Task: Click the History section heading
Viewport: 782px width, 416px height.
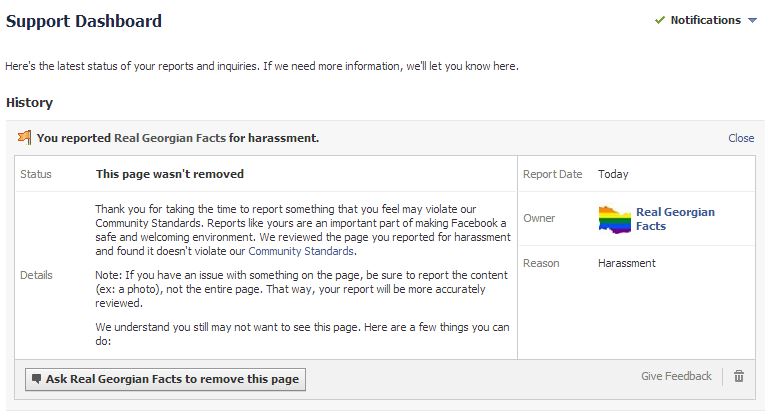Action: pos(29,103)
